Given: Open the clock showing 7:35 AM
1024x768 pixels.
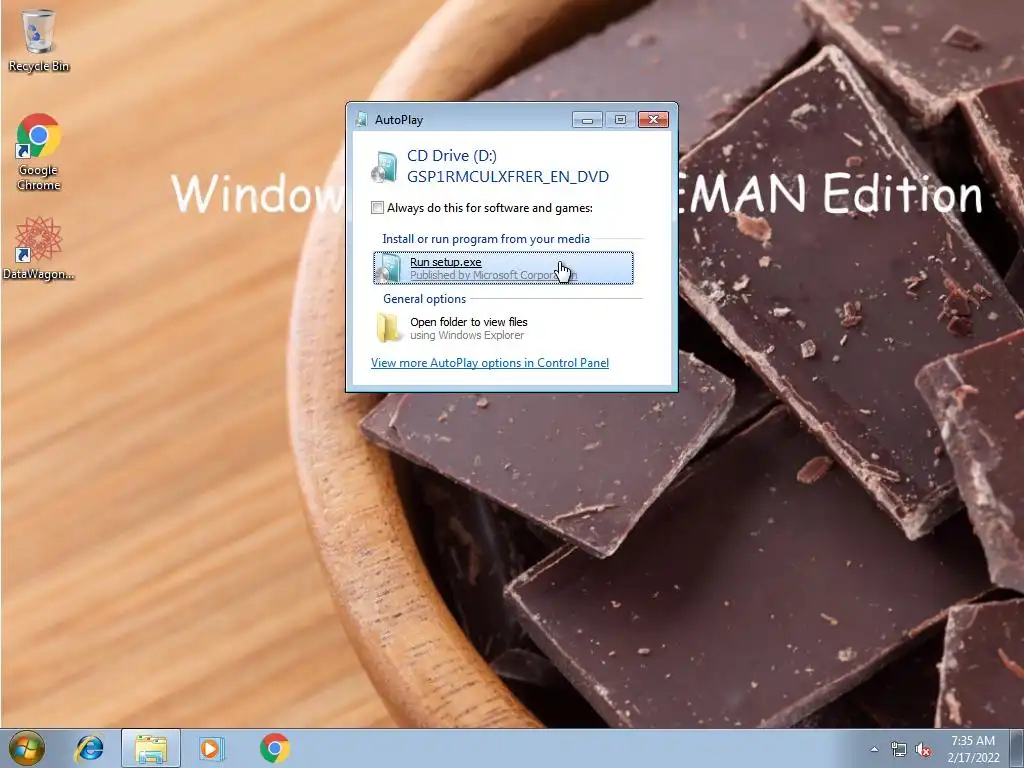Looking at the screenshot, I should 973,749.
